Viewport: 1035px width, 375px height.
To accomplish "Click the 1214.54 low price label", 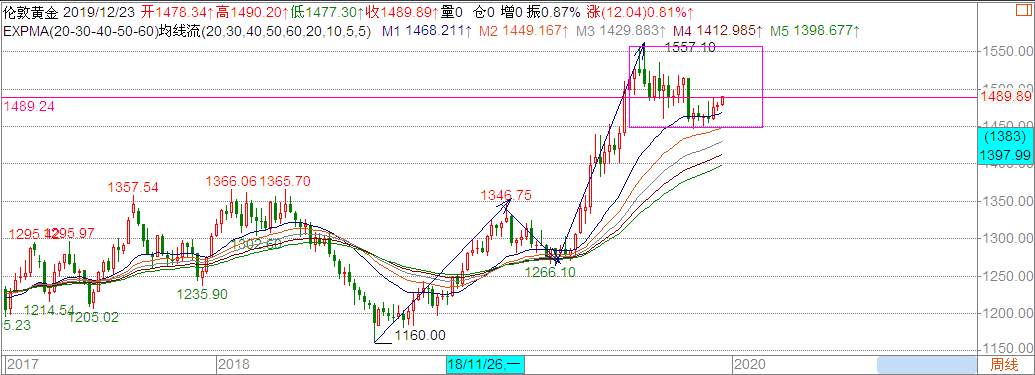I will pos(50,309).
